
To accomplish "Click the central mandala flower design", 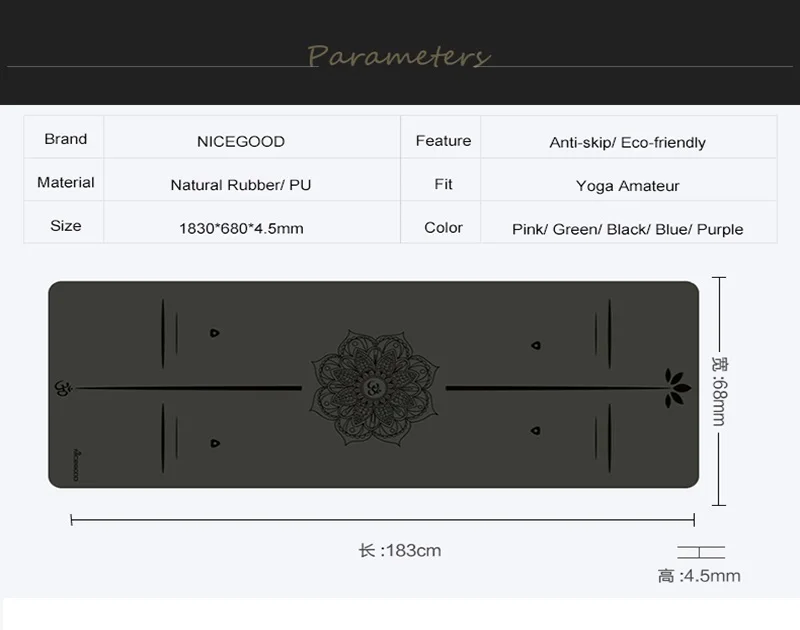I will [x=372, y=385].
